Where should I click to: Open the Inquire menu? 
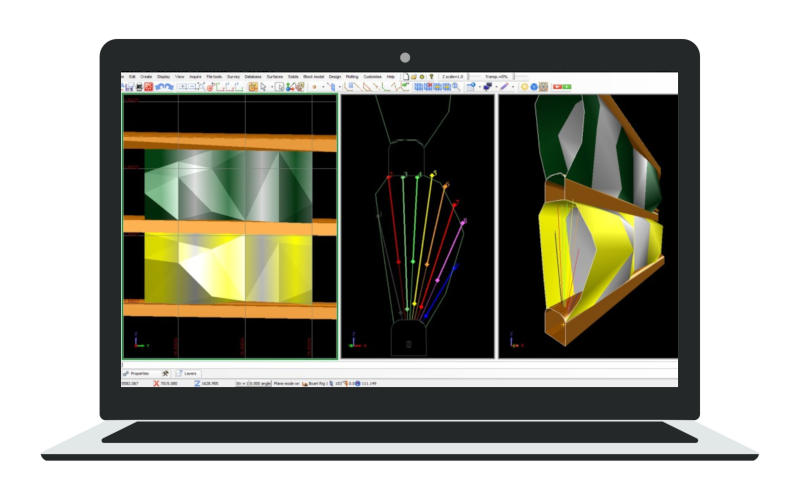coord(195,77)
